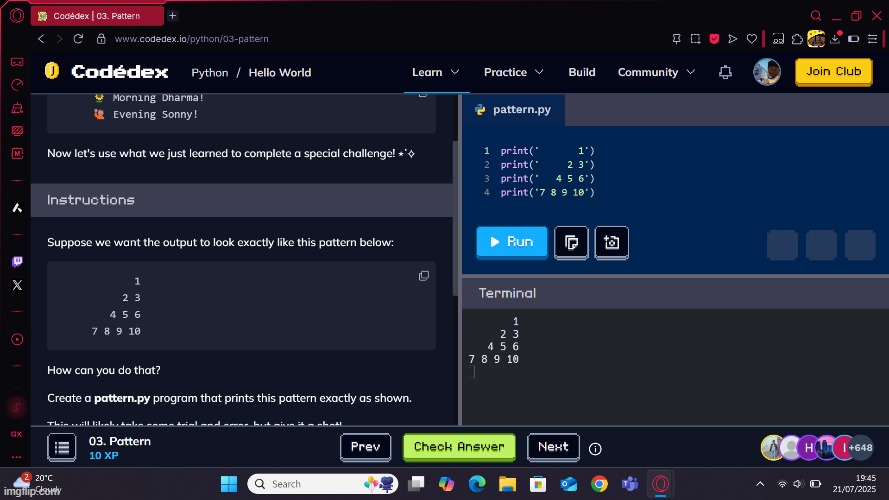Click the Join Club button
Image resolution: width=889 pixels, height=500 pixels.
833,72
